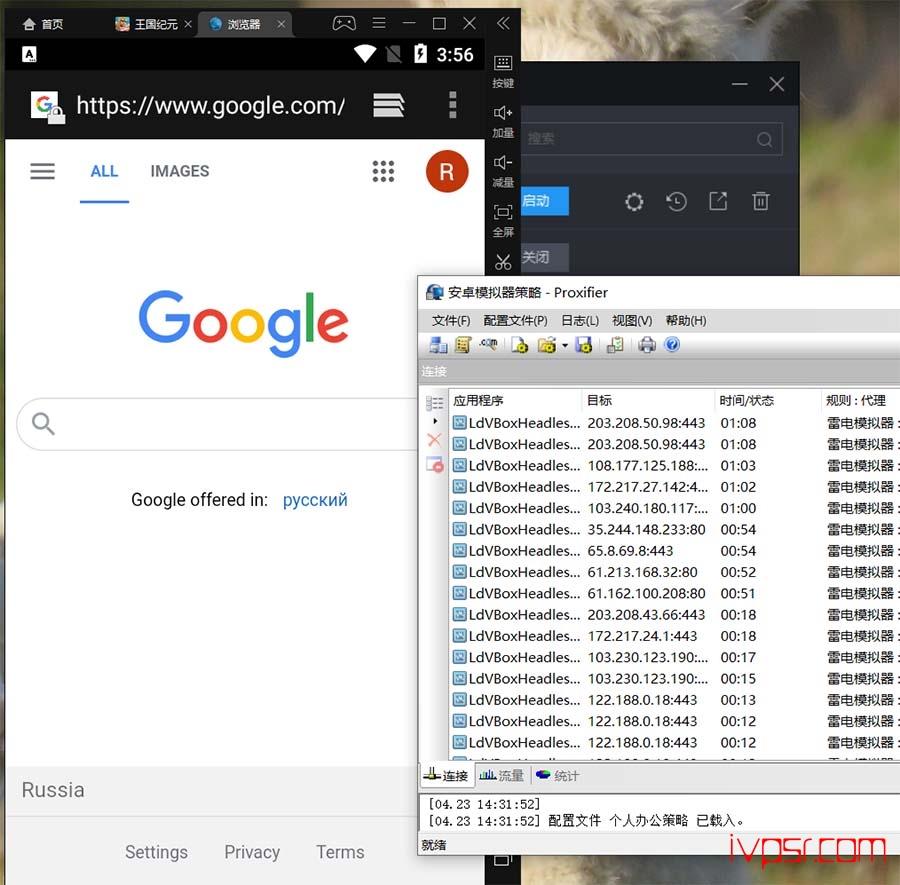Open the blue help icon in Proxifier
The image size is (900, 885).
tap(672, 345)
